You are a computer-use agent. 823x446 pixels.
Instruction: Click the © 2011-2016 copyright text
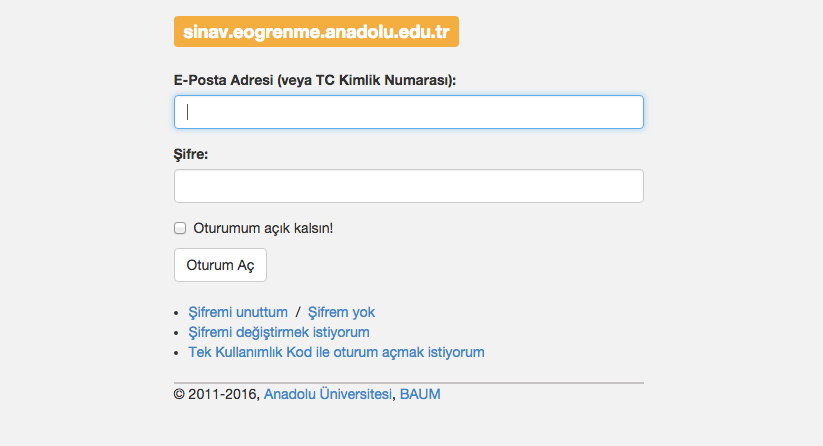216,394
